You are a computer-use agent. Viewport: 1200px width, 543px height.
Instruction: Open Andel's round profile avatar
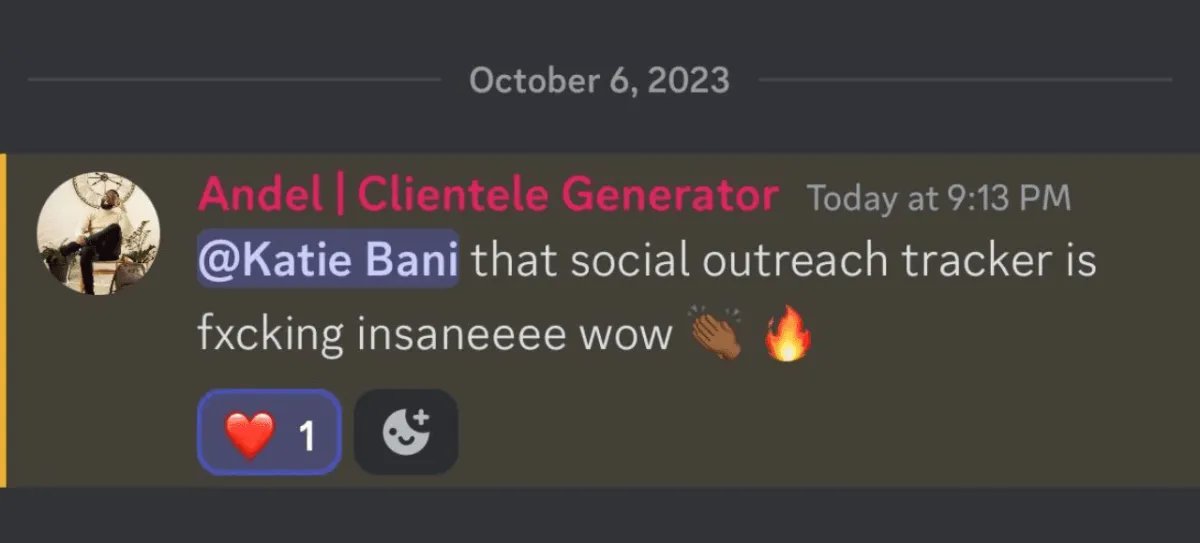click(x=99, y=233)
